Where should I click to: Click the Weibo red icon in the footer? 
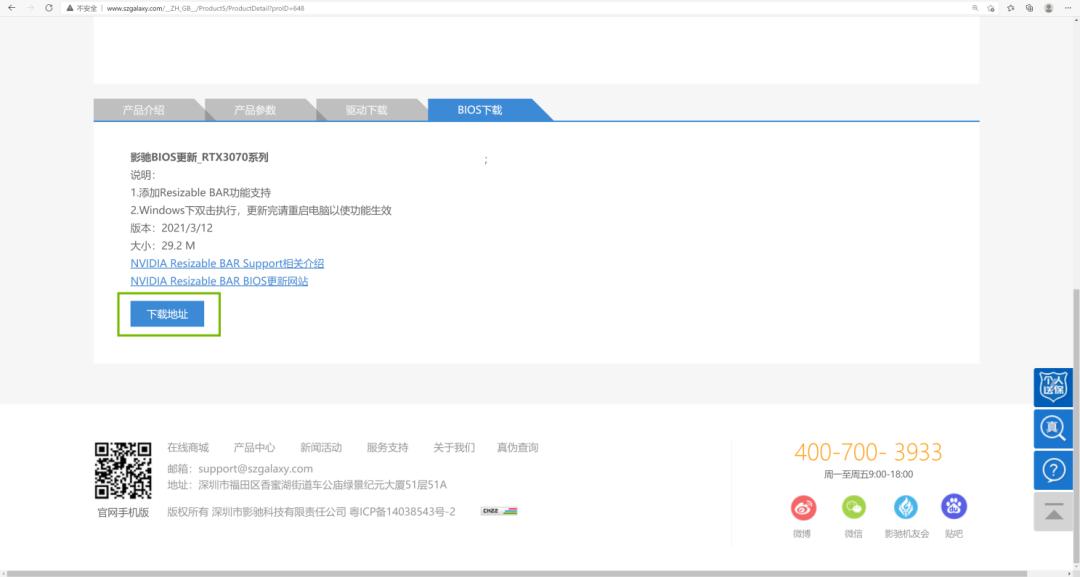click(x=803, y=507)
